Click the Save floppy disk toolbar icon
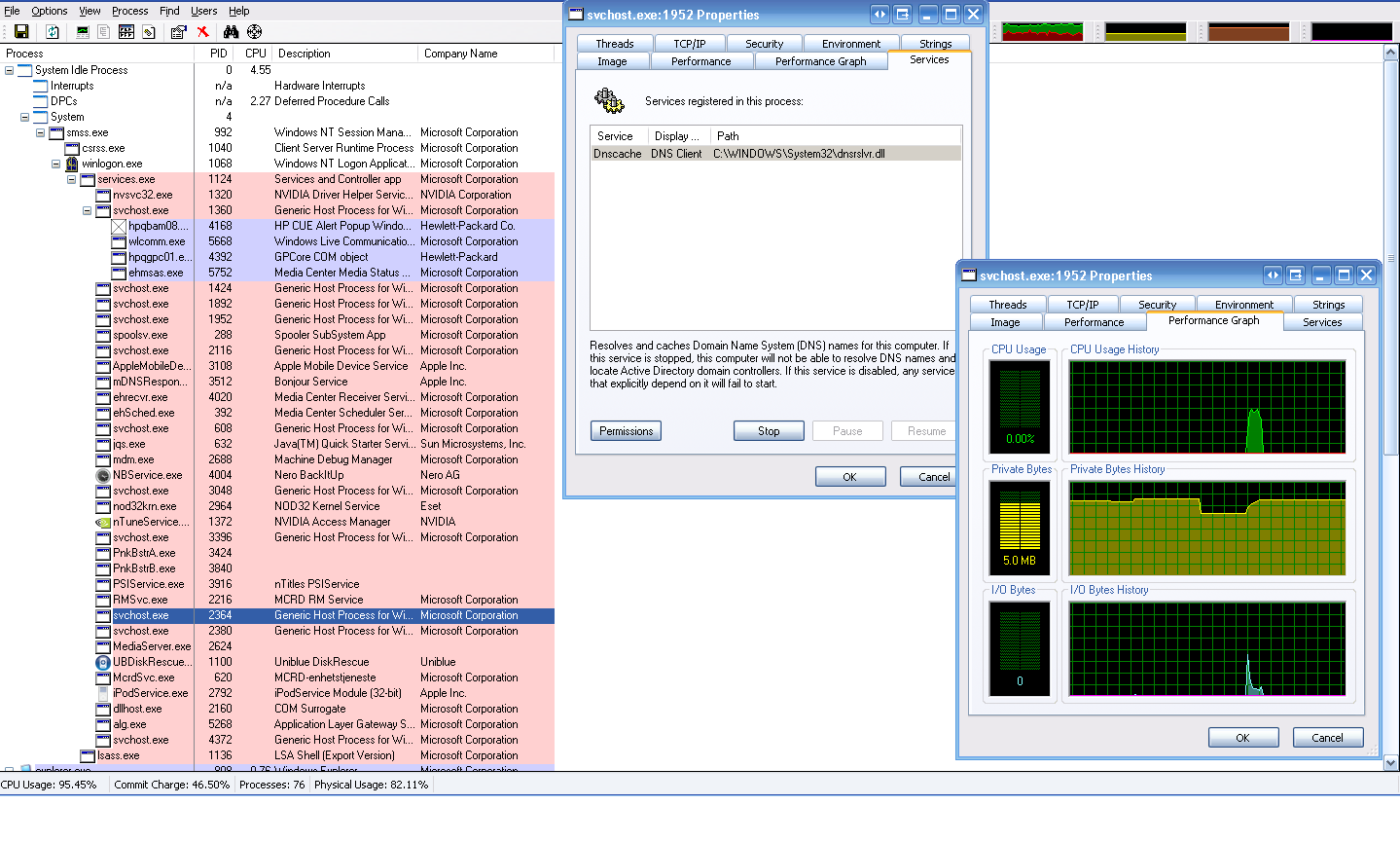The width and height of the screenshot is (1400, 842). tap(21, 32)
